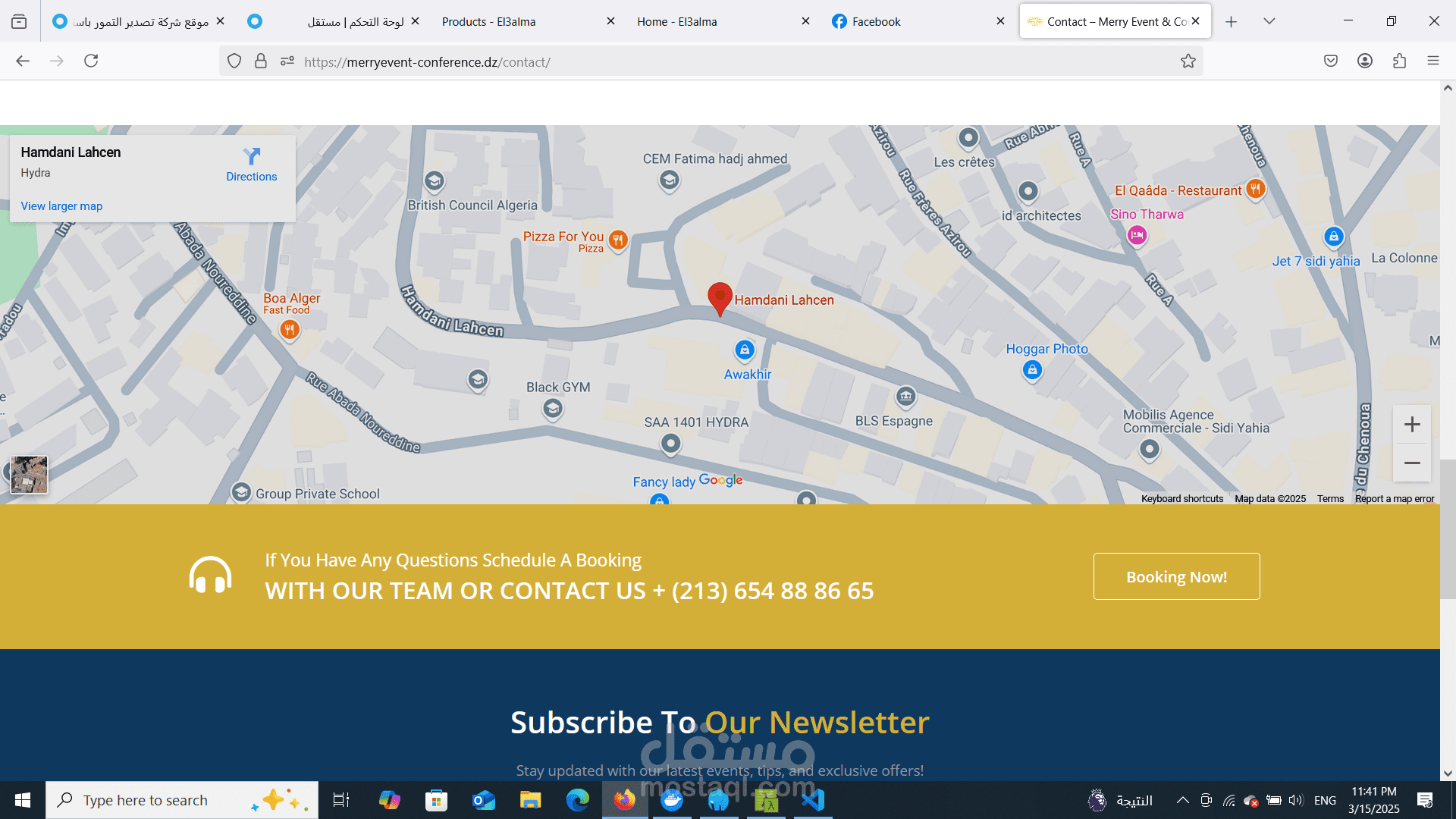Reload the current page
The width and height of the screenshot is (1456, 819).
(x=91, y=61)
